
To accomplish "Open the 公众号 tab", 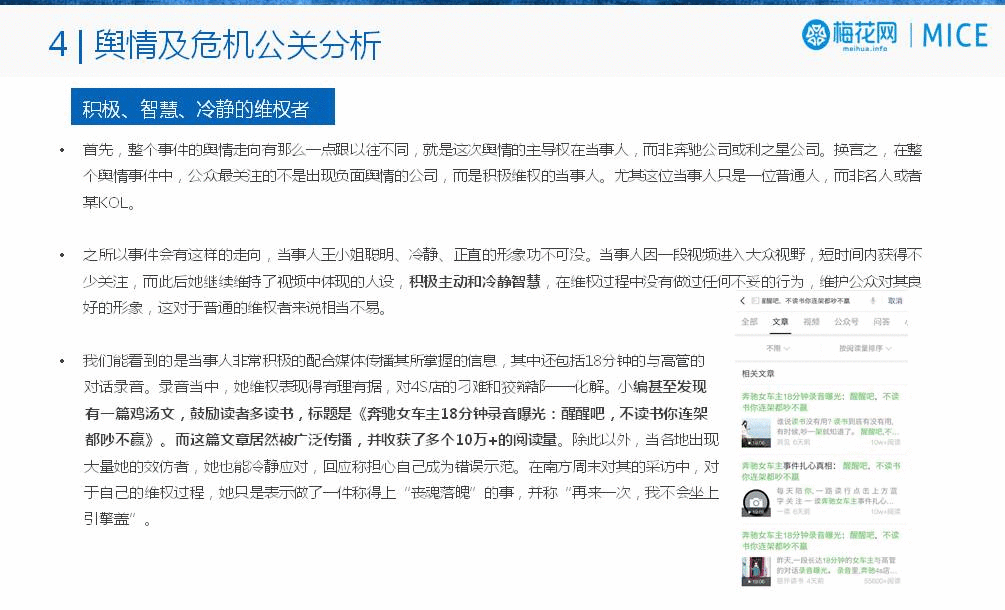I will pyautogui.click(x=846, y=322).
